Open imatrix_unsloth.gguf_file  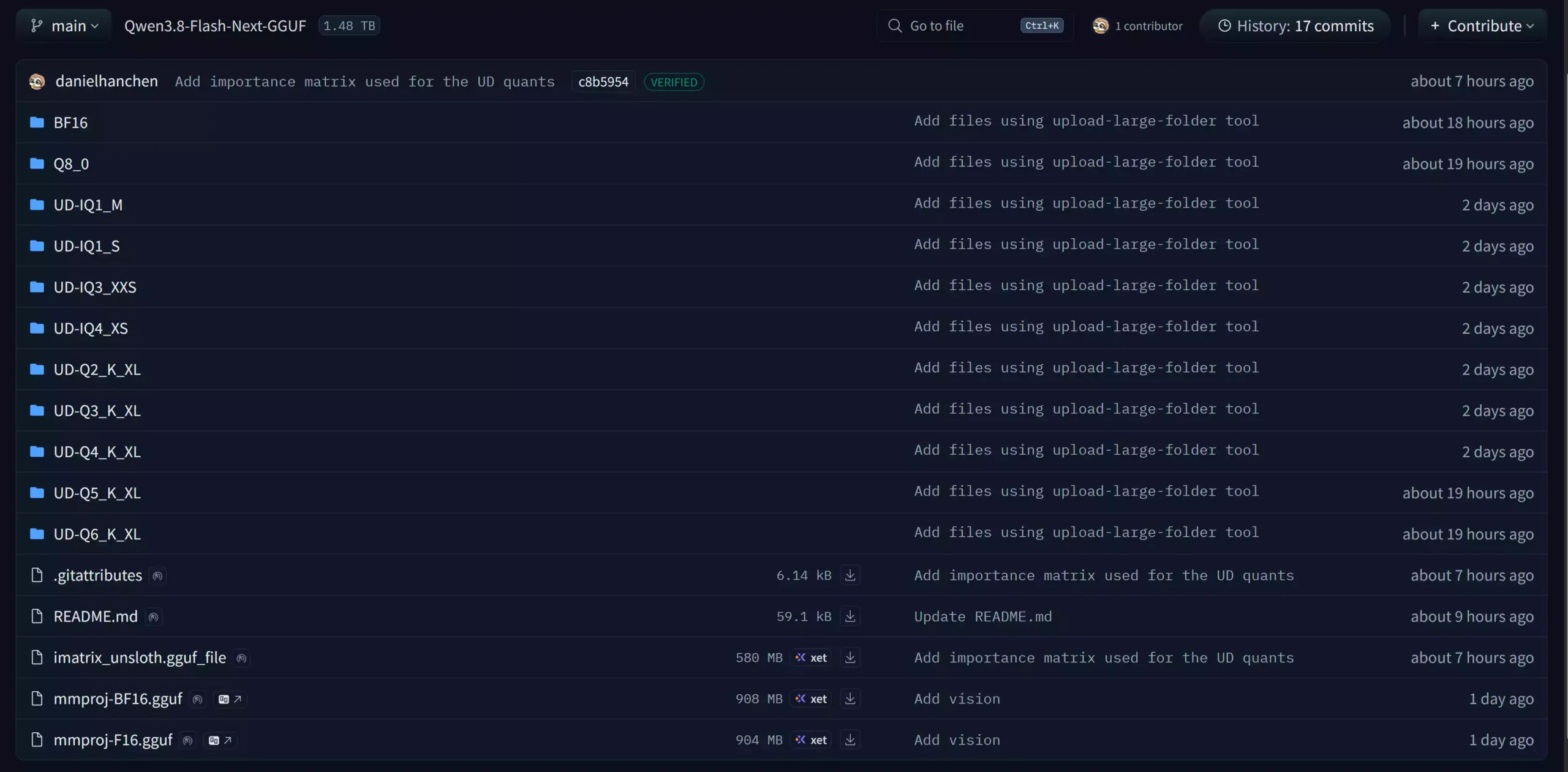pos(140,658)
